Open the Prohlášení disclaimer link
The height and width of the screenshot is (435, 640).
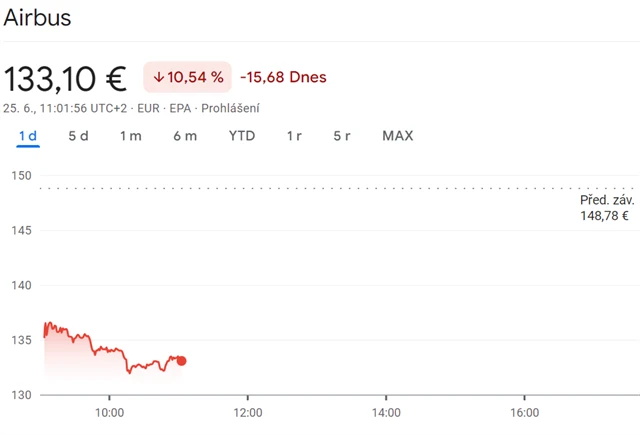pos(233,107)
